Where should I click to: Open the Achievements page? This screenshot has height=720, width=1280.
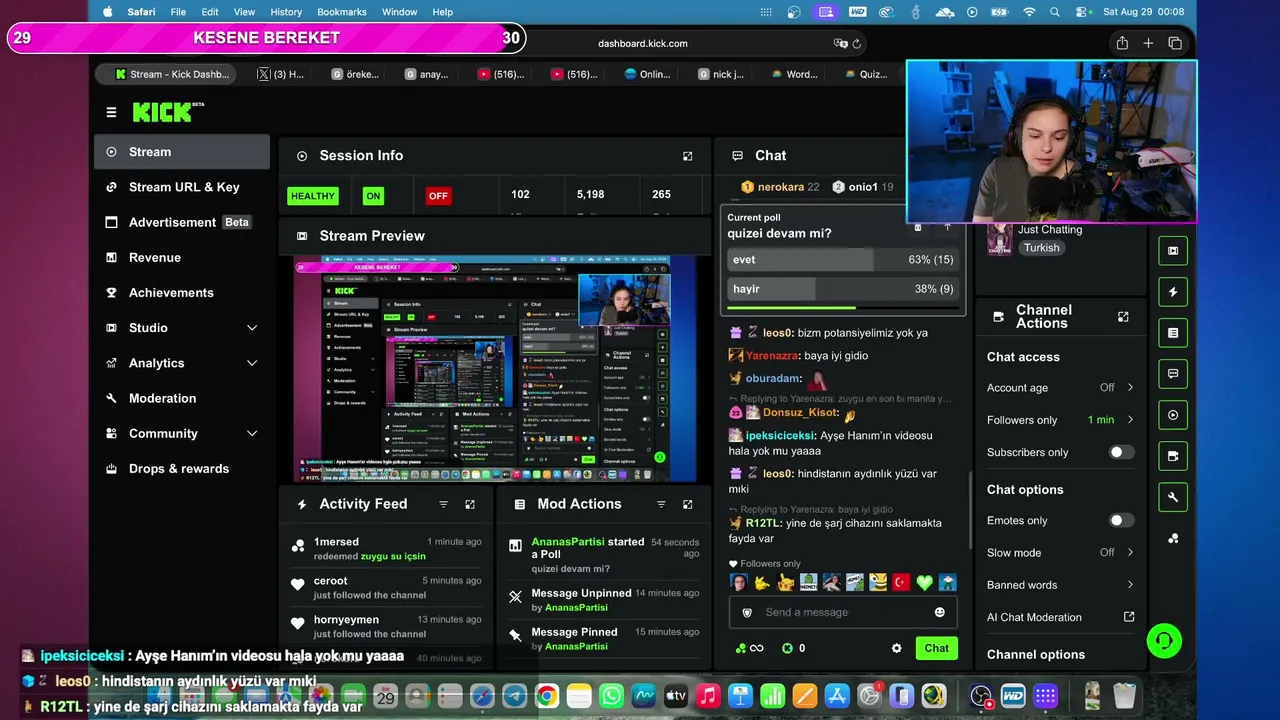tap(182, 292)
